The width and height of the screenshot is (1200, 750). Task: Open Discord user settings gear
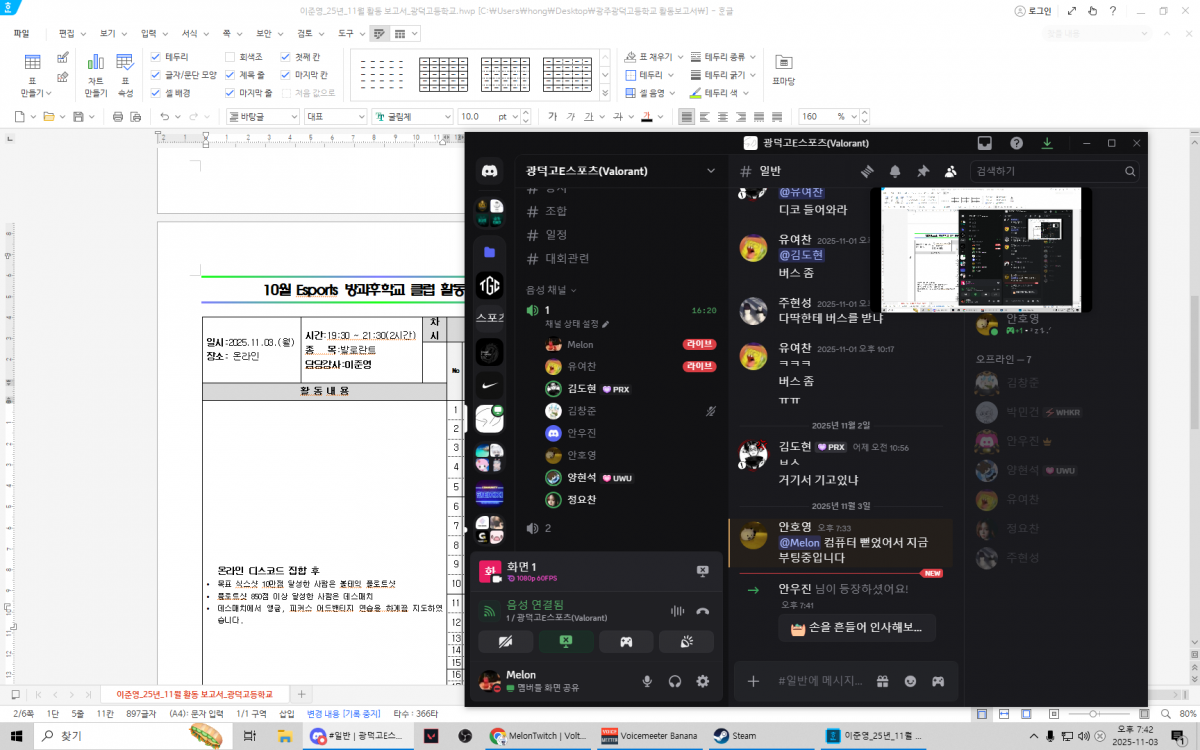coord(703,682)
